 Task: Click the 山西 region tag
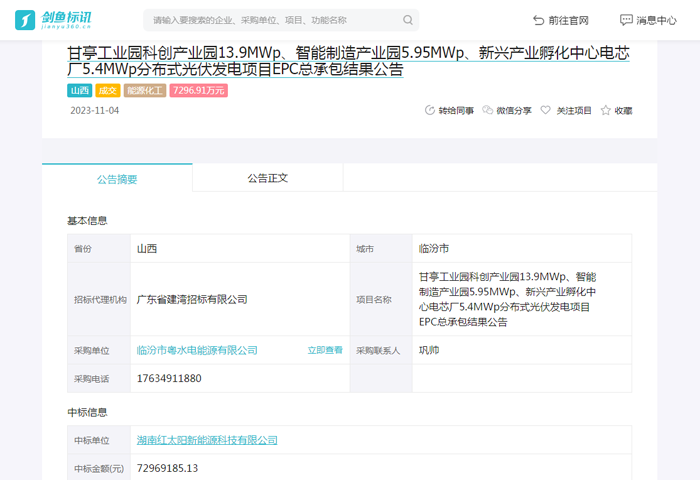(x=79, y=91)
